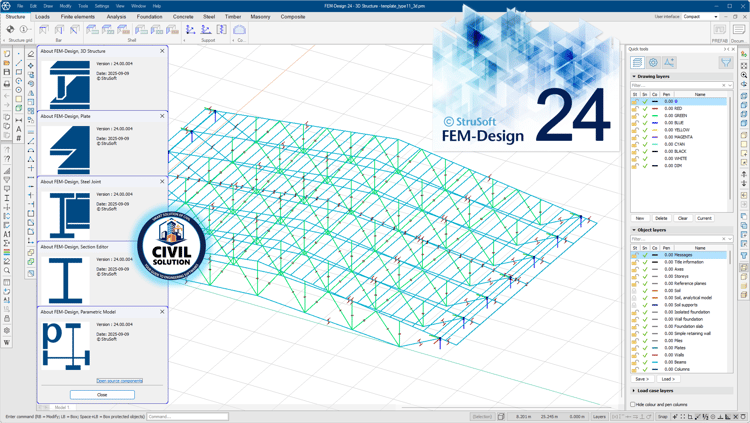
Task: Select the first Support tool icon
Action: coord(190,30)
